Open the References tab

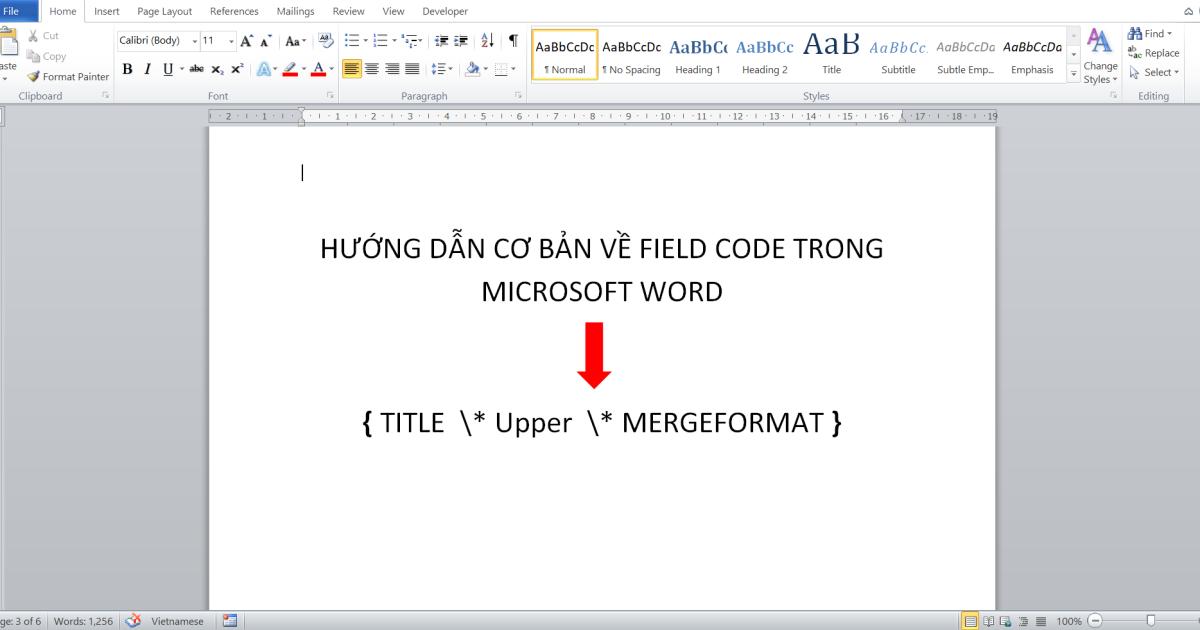click(x=234, y=11)
